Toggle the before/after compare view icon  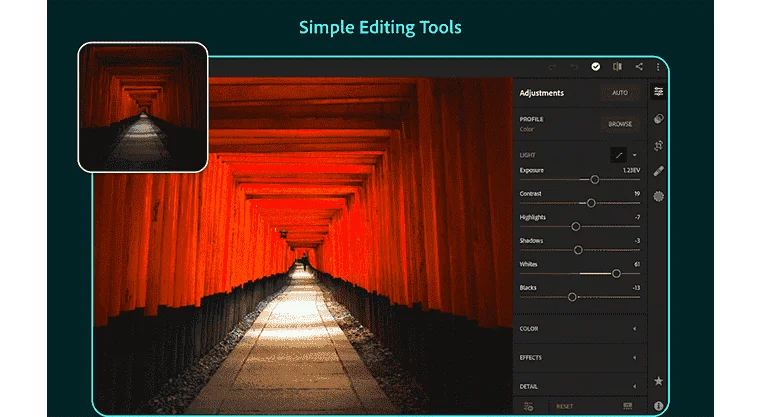coord(617,66)
